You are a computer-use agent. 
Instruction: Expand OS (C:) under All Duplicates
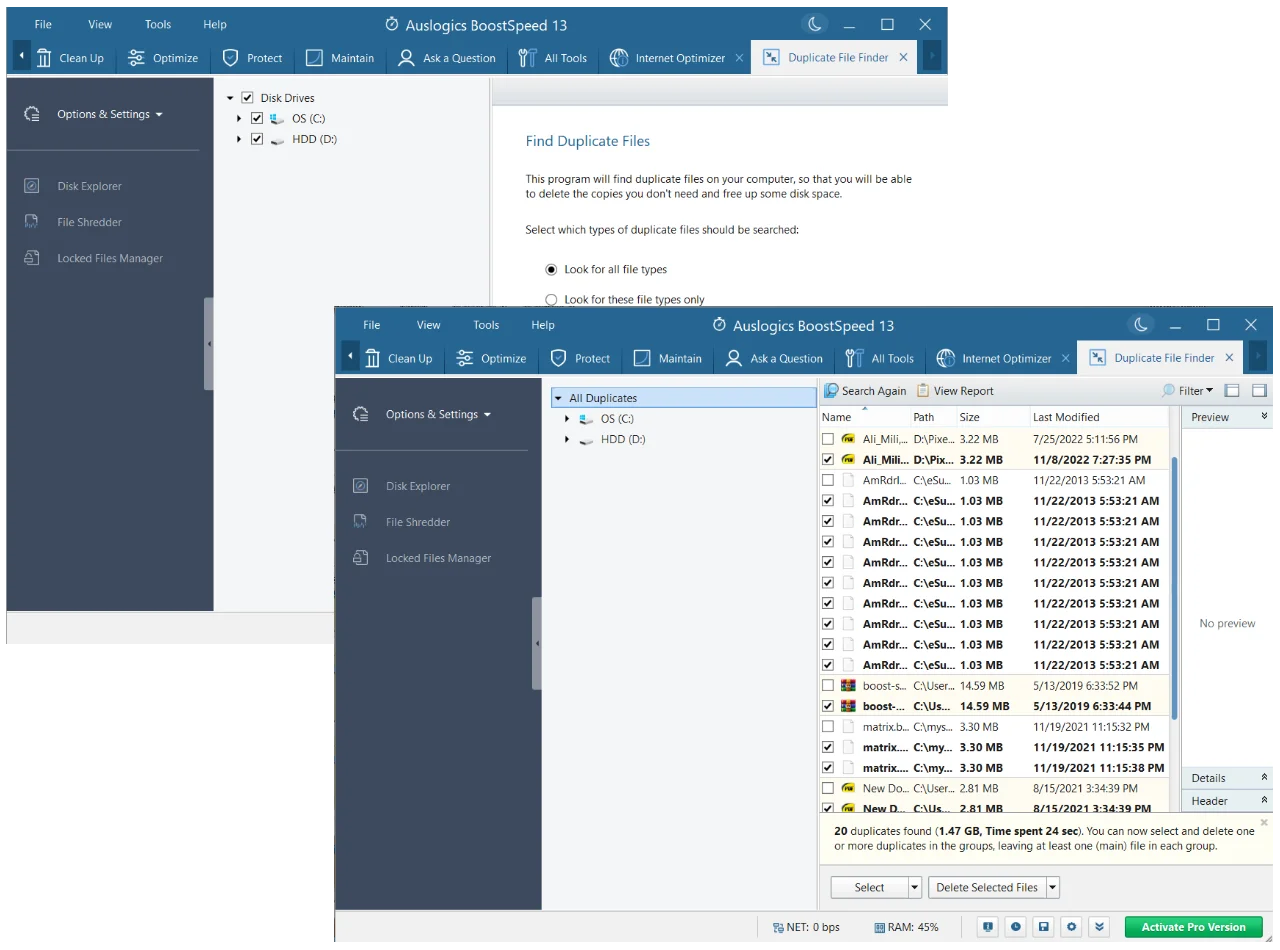pos(567,419)
